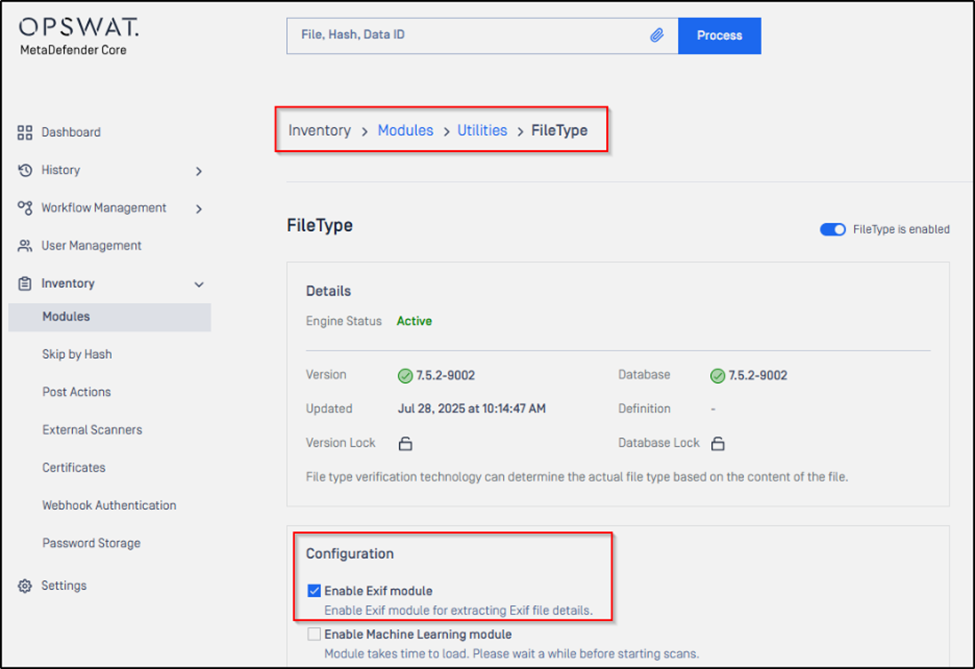Click the Definition label
Screen dimensions: 975x669
coord(644,409)
